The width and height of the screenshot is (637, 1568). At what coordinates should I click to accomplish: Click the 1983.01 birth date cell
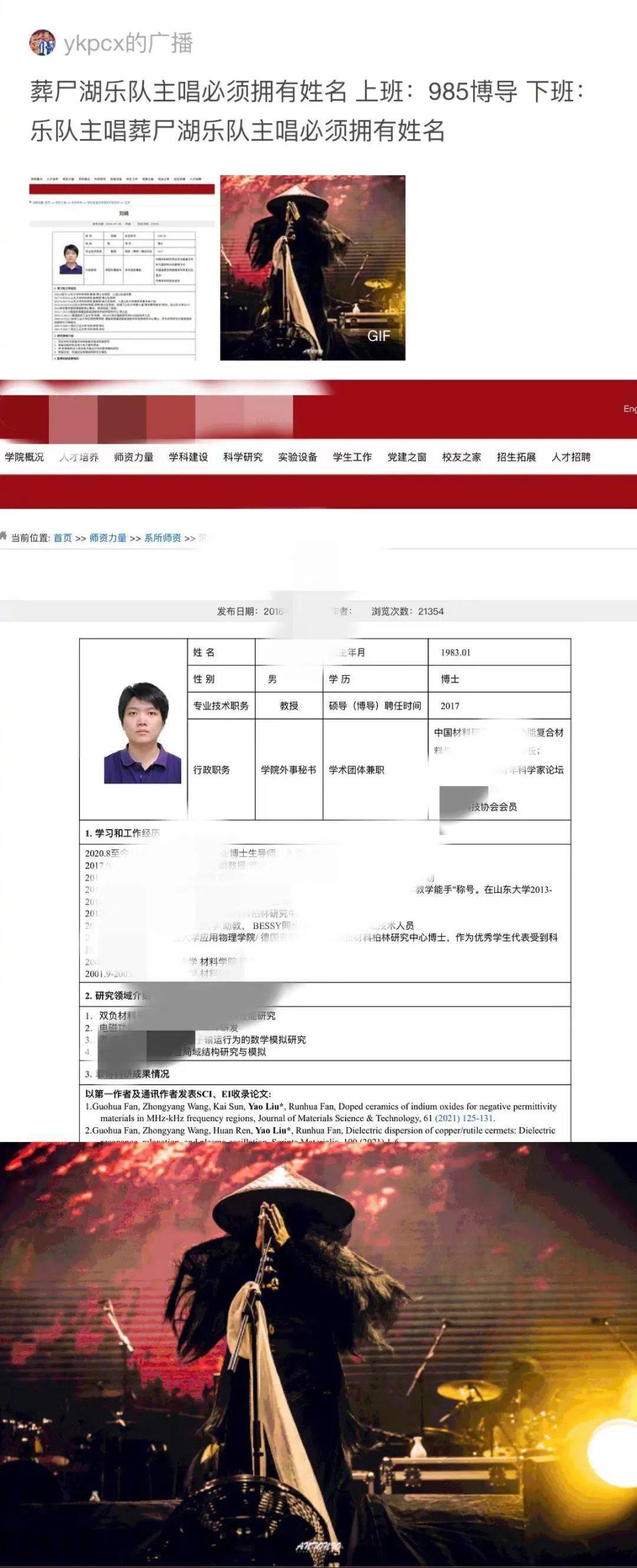[500, 653]
